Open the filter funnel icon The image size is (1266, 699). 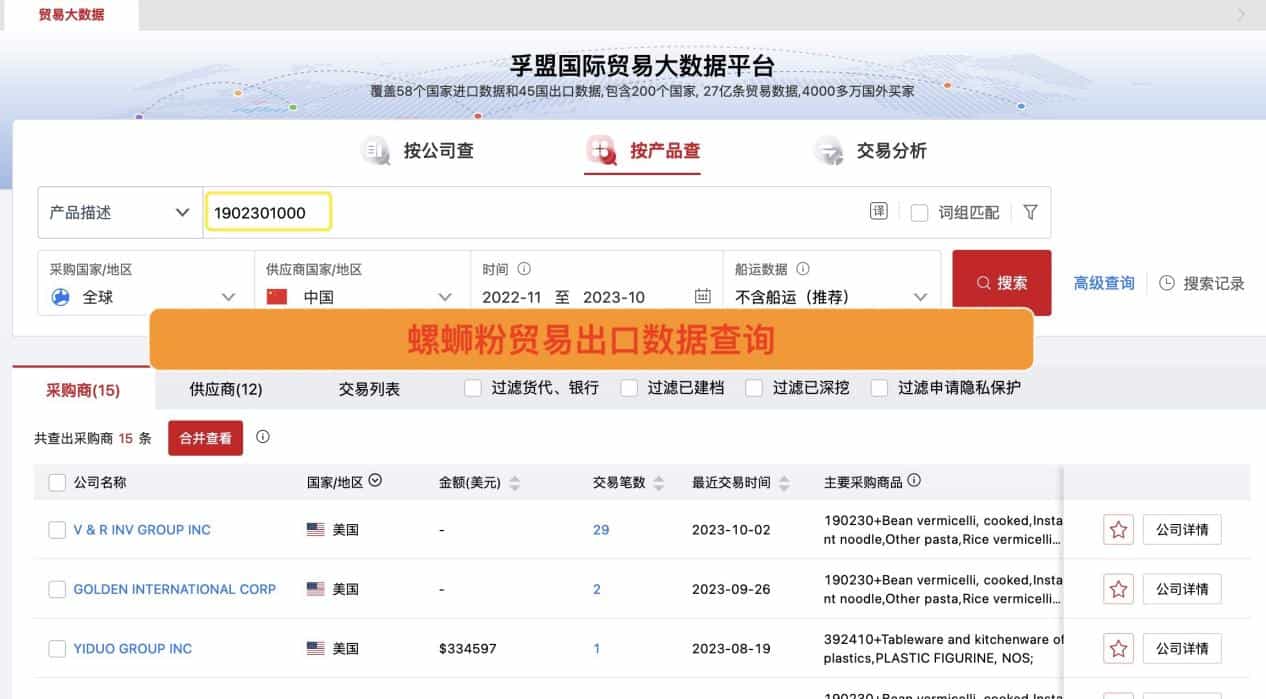[x=1030, y=212]
